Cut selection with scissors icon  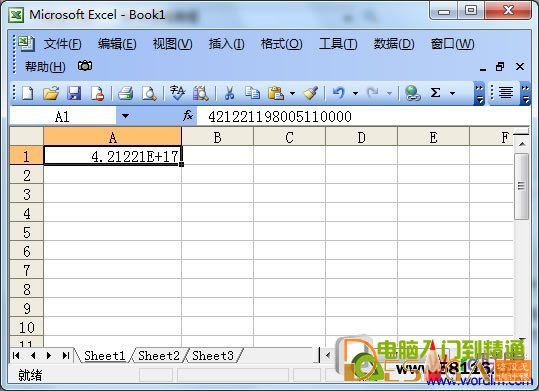point(229,93)
